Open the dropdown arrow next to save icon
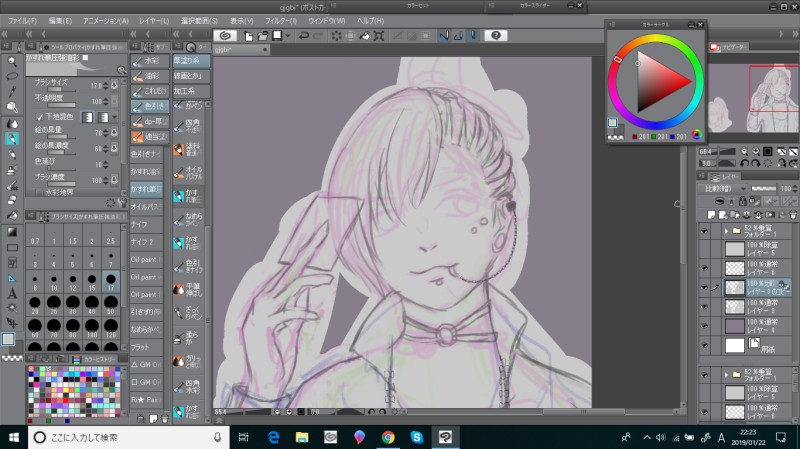The image size is (800, 449). point(288,36)
